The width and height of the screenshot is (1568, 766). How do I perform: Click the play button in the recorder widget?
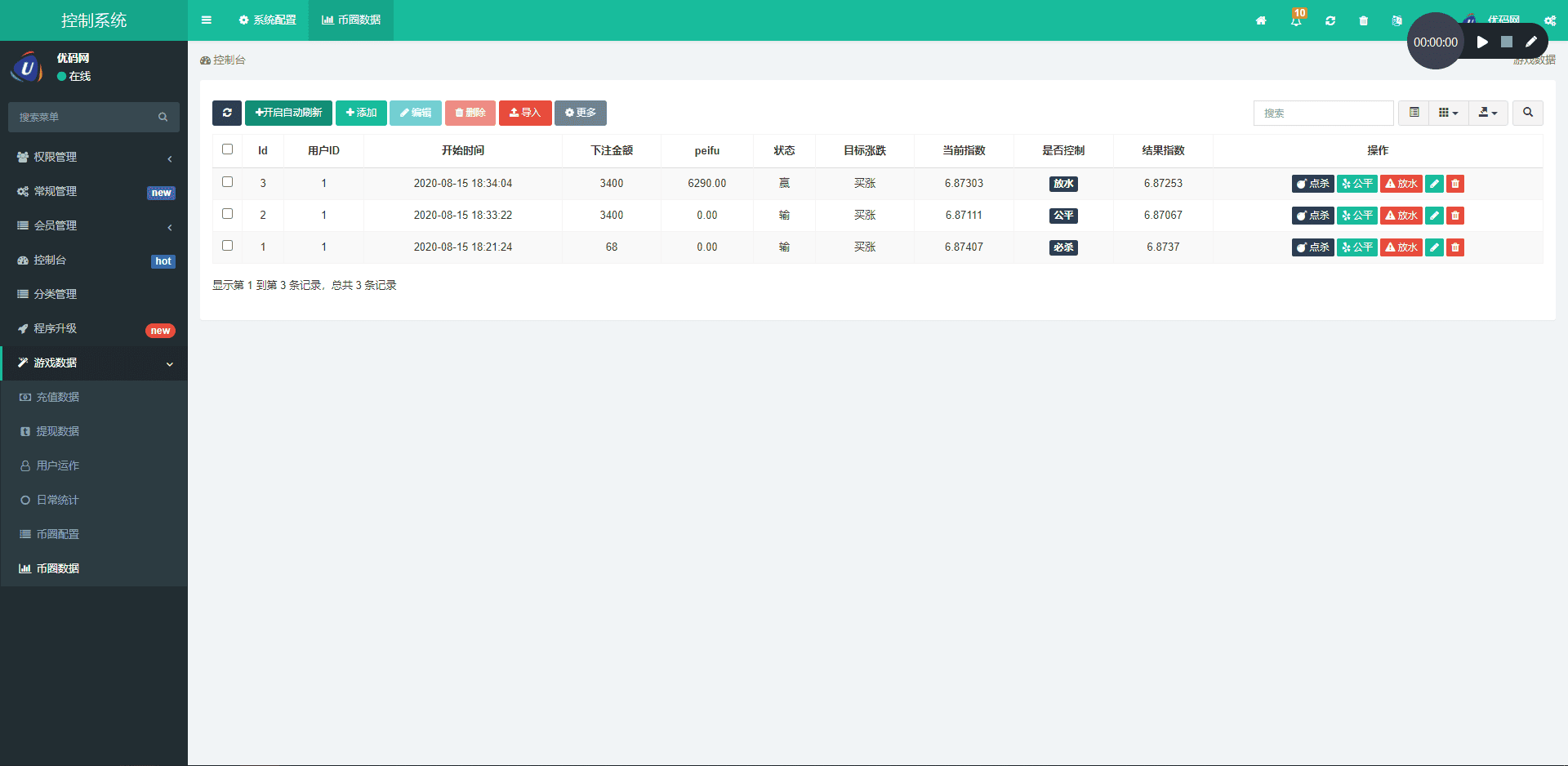click(x=1483, y=41)
